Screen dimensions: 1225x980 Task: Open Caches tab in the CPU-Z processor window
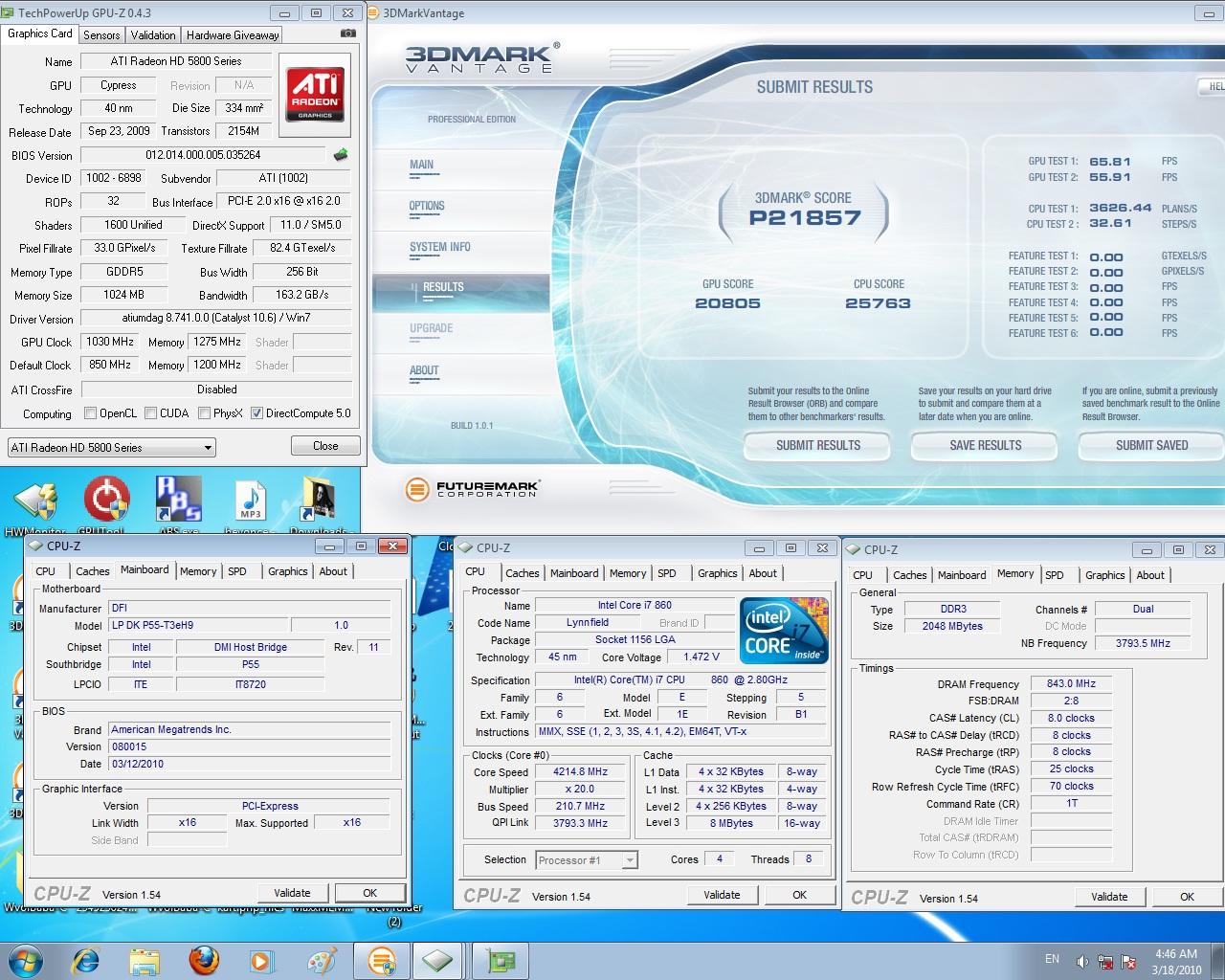pos(523,573)
